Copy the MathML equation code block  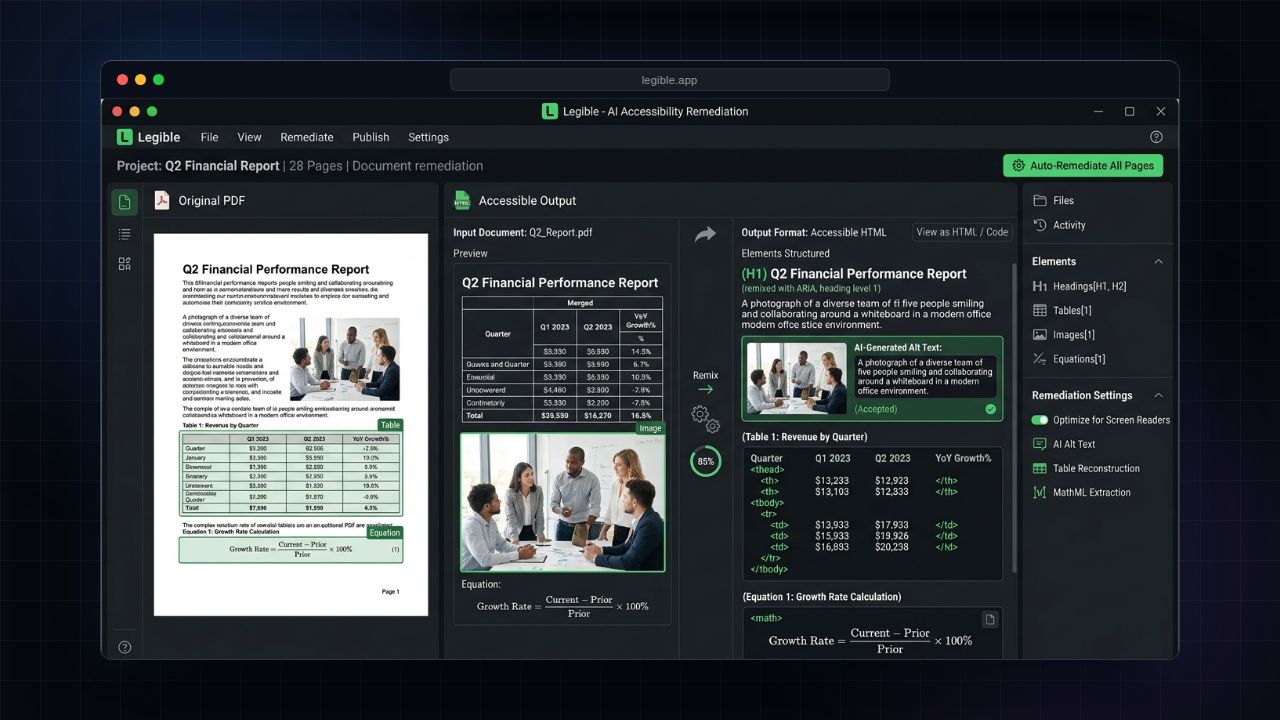click(989, 619)
